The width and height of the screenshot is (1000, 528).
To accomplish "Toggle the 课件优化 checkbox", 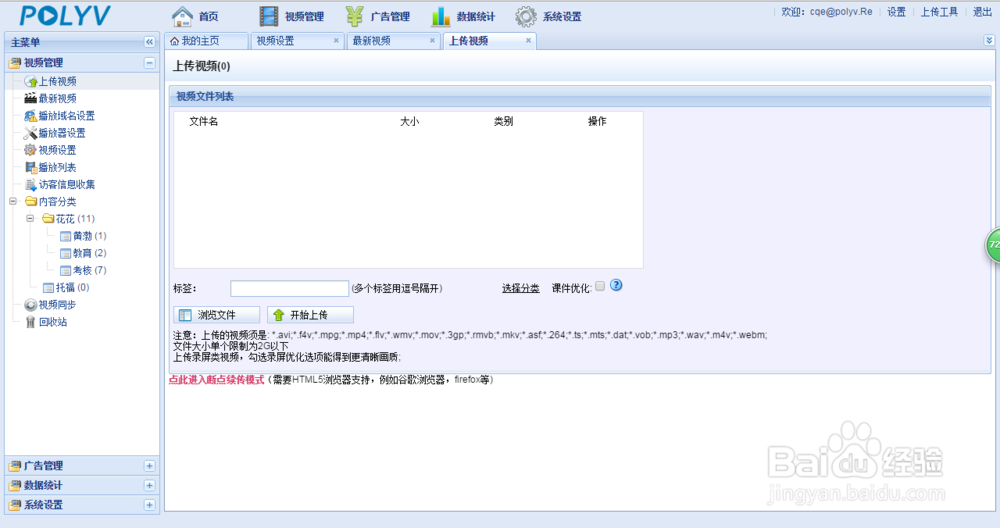I will 599,286.
